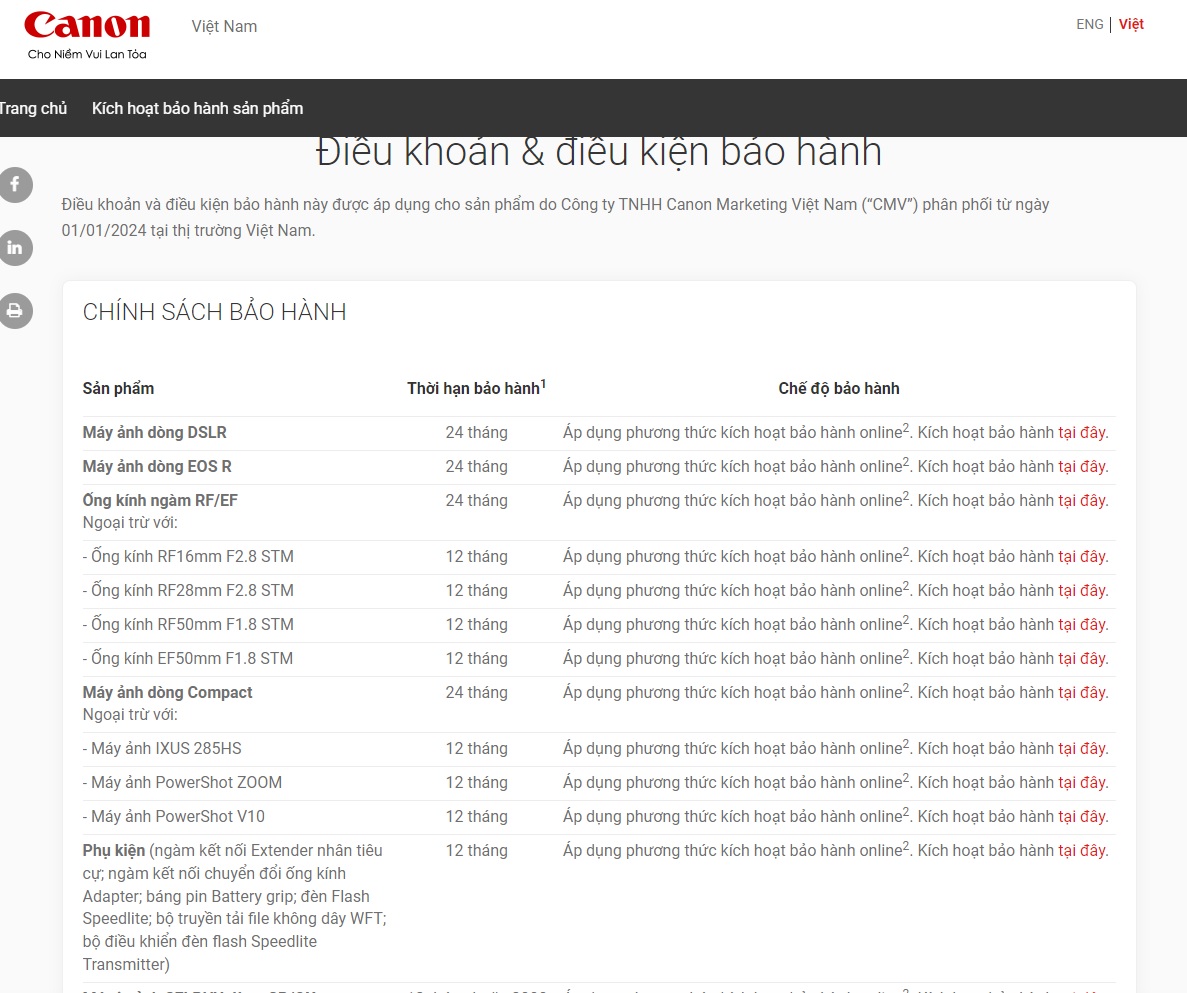The height and width of the screenshot is (993, 1187).
Task: Click 'tại đây' link for Máy ảnh dòng Compact
Action: coord(1082,693)
